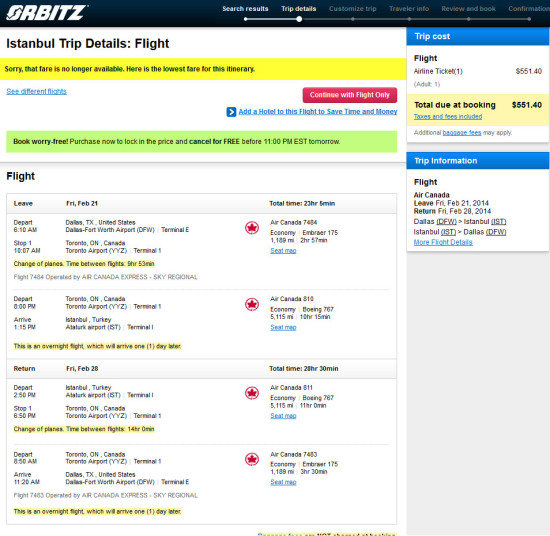Expand More Flight Details link
The width and height of the screenshot is (550, 536).
(x=443, y=242)
